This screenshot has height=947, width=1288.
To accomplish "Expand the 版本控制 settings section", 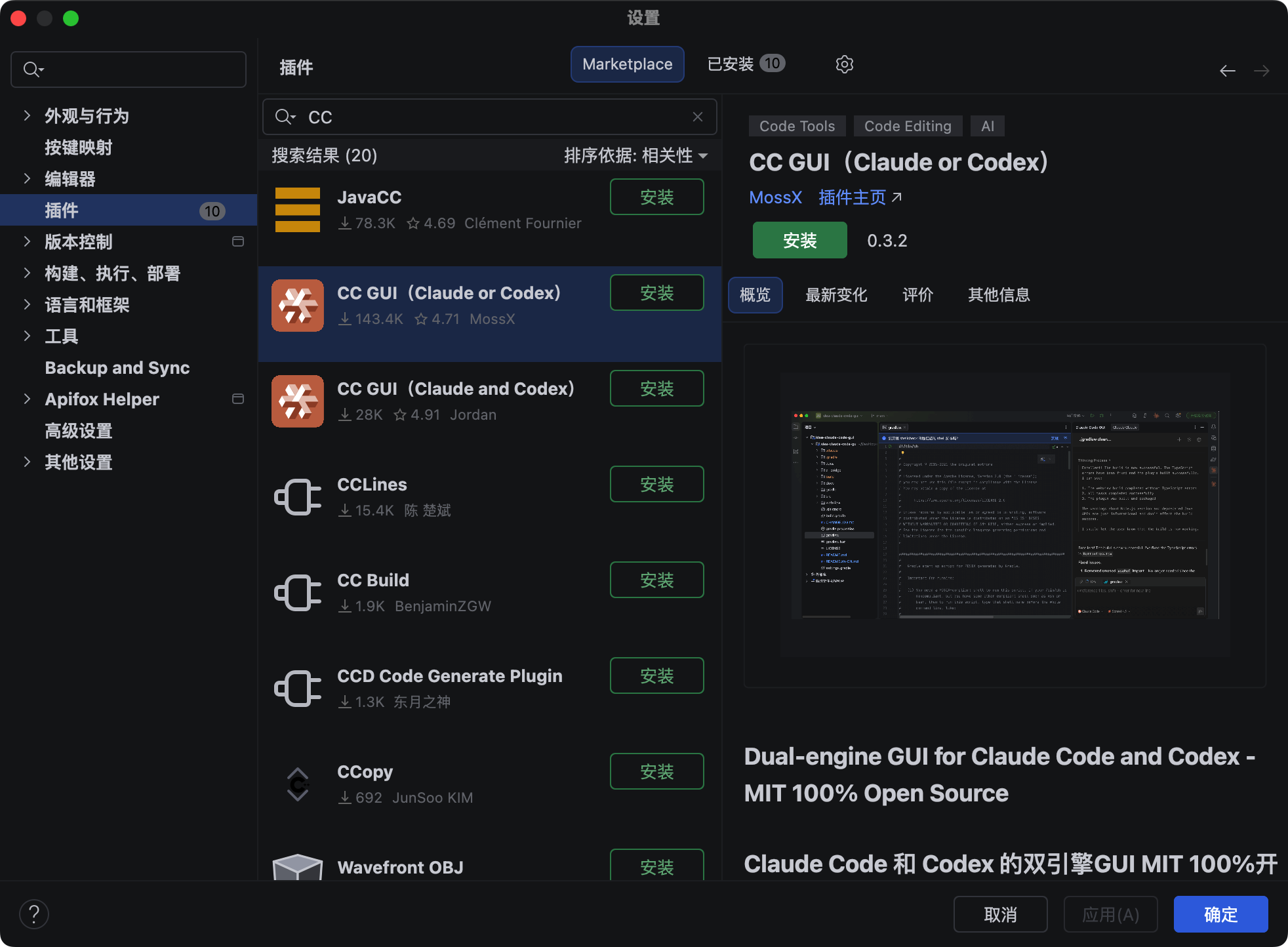I will (x=27, y=242).
